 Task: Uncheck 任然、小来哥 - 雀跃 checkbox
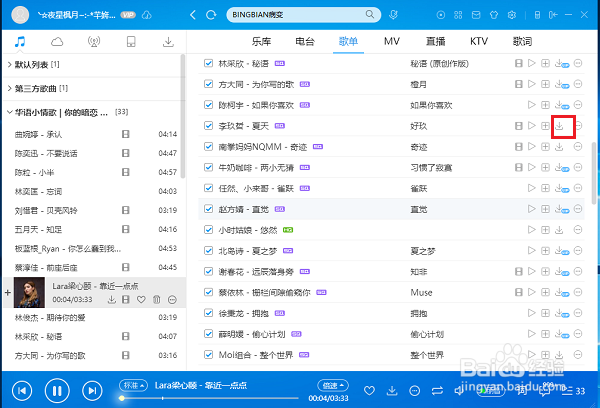click(x=208, y=188)
